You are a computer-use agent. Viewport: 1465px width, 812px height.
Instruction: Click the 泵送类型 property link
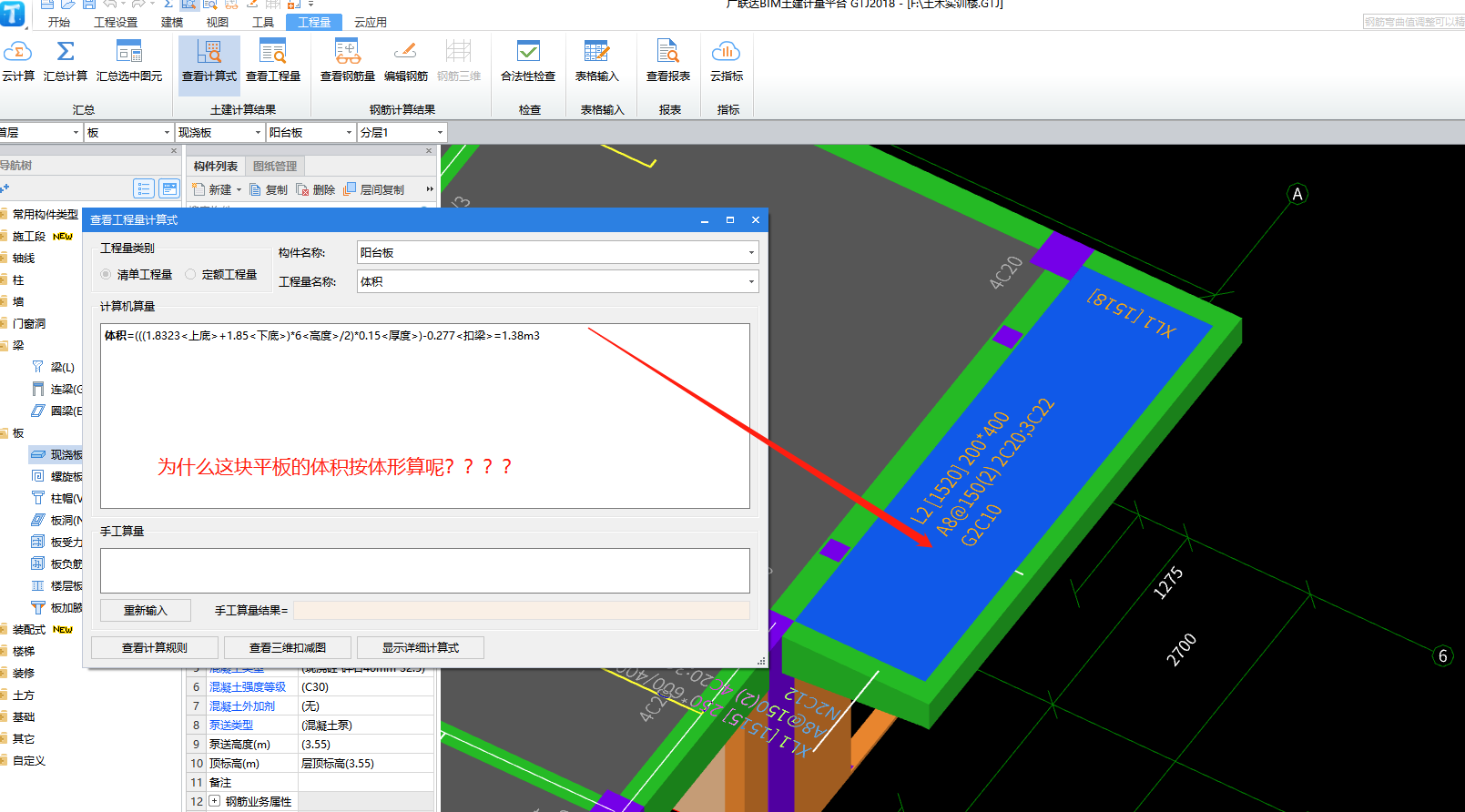[x=231, y=726]
